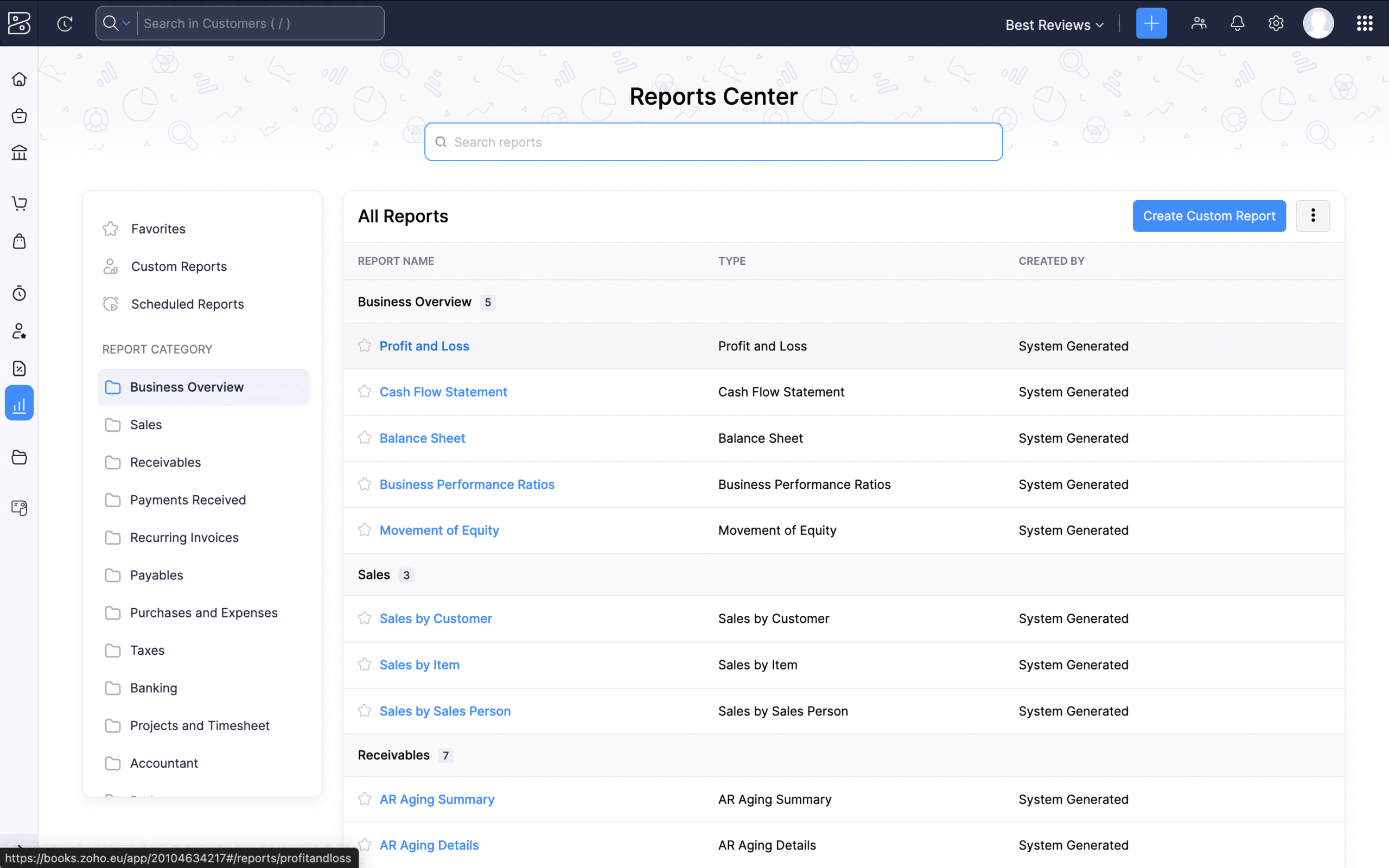This screenshot has width=1389, height=868.
Task: Open the Home dashboard icon
Action: pos(20,79)
